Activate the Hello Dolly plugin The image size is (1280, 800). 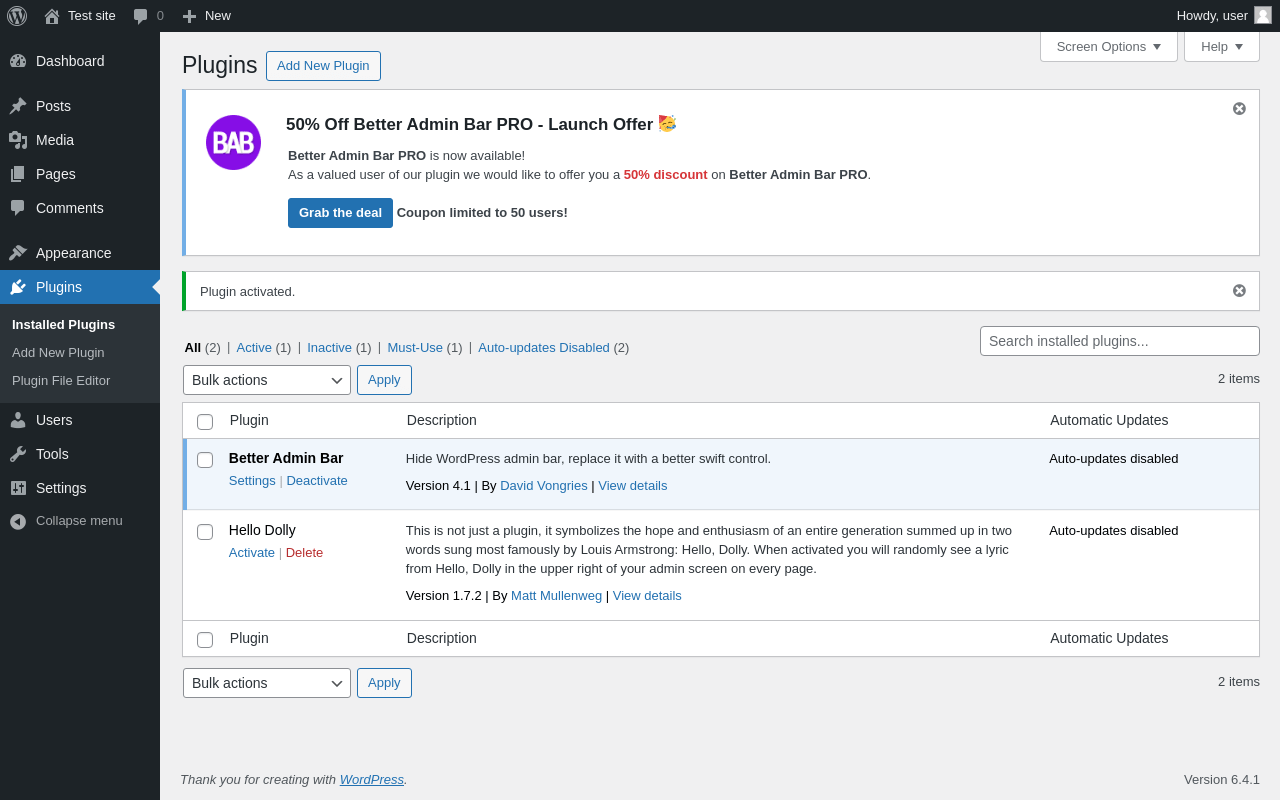click(252, 552)
